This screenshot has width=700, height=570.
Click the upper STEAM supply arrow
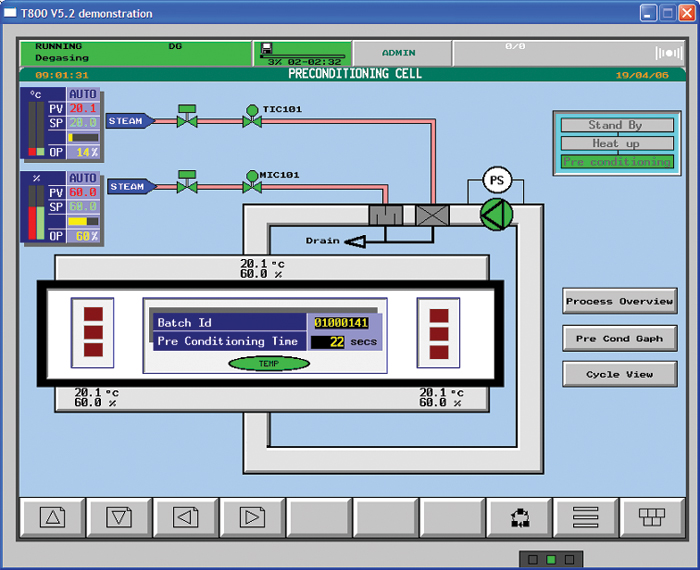tap(130, 121)
